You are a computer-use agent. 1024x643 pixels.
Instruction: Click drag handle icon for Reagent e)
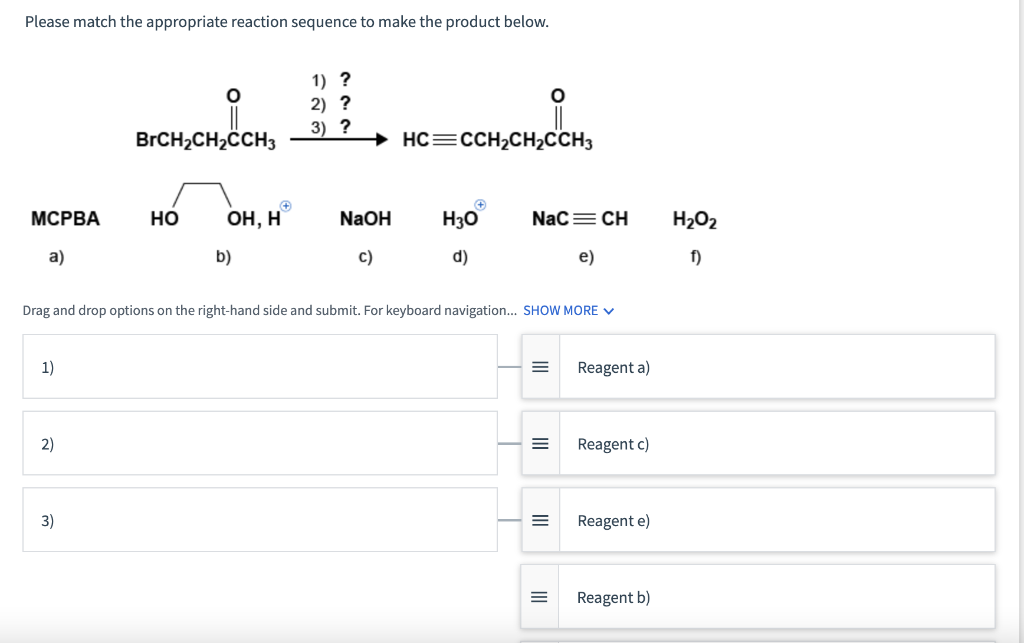tap(540, 521)
